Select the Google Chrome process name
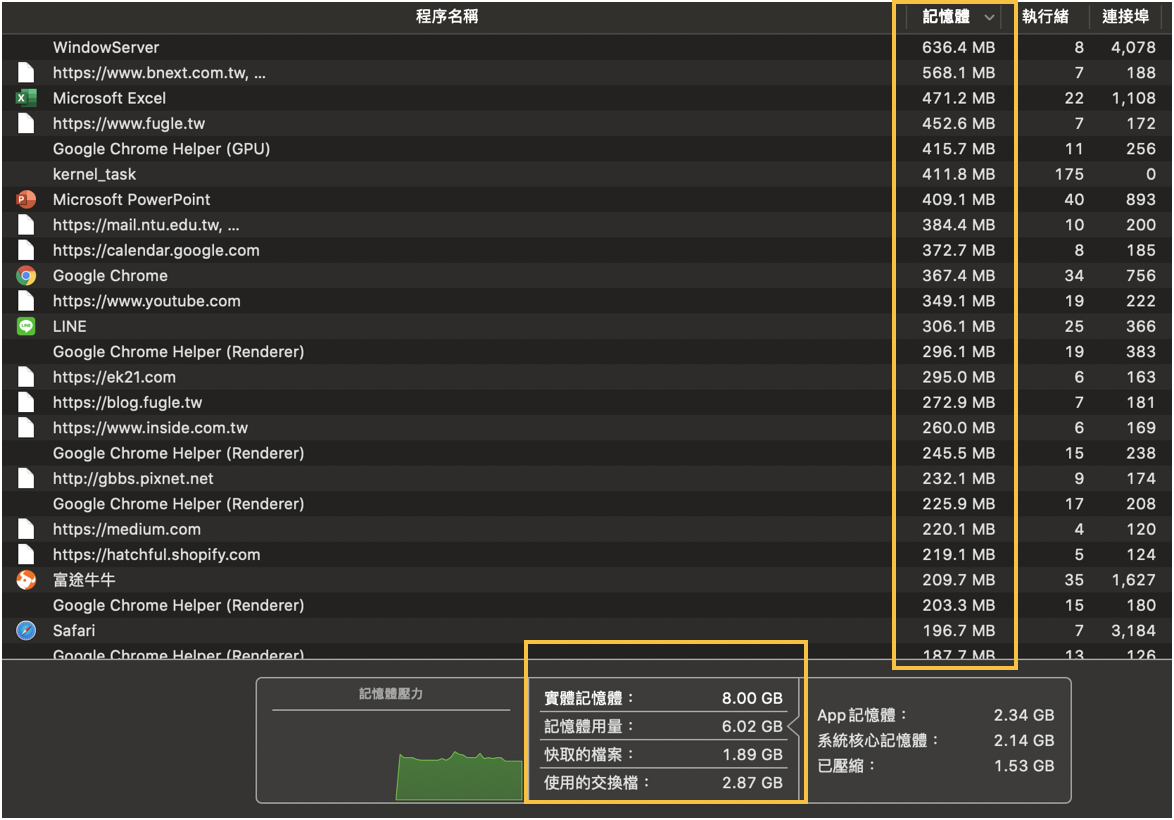This screenshot has height=820, width=1174. [110, 276]
